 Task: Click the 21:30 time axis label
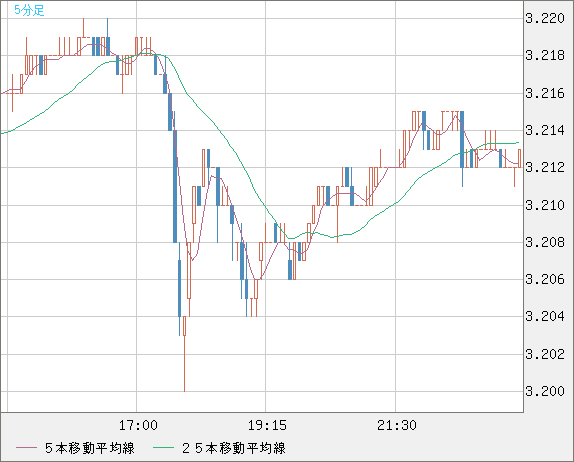397,425
